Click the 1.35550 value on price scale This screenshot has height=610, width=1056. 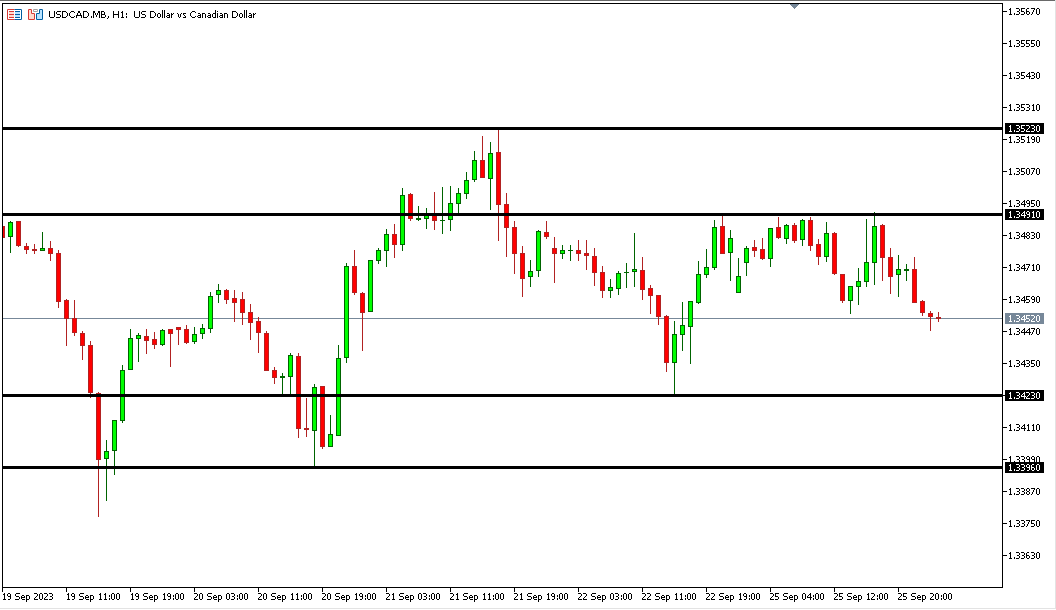(x=1024, y=44)
